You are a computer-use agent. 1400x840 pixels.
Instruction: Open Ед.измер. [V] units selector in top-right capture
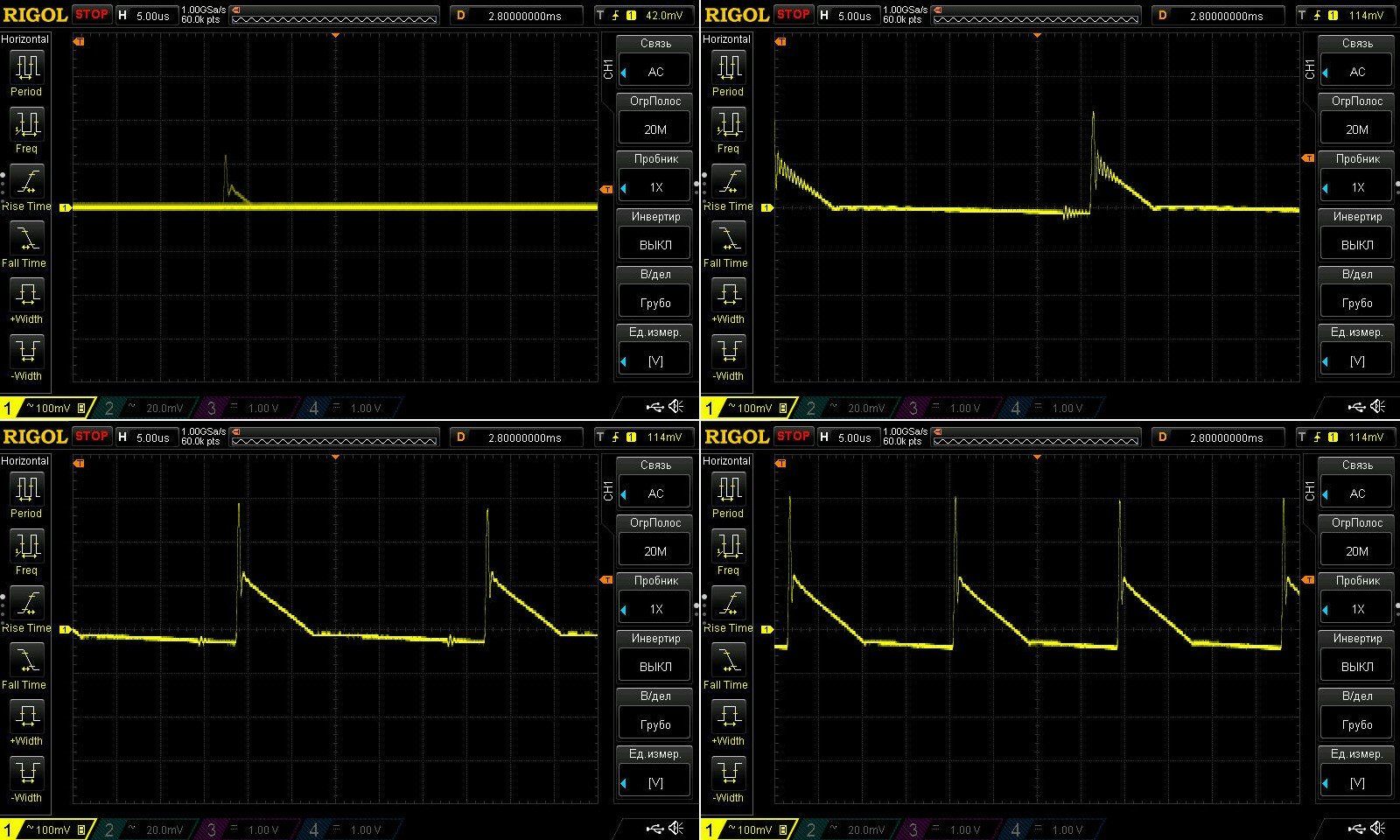(1356, 360)
